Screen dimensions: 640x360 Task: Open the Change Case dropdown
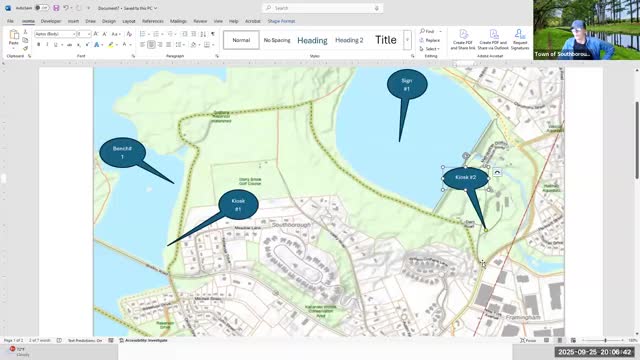tap(116, 34)
